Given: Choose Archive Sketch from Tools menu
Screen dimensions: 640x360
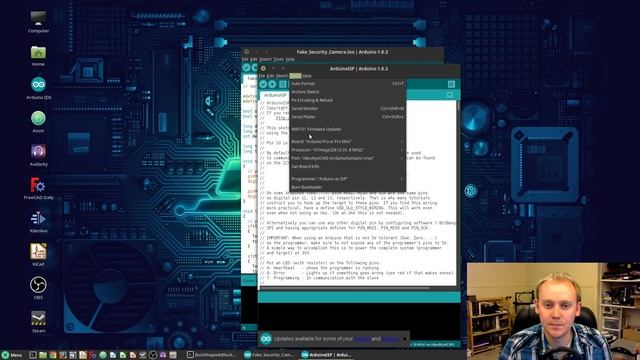Looking at the screenshot, I should pyautogui.click(x=347, y=92).
